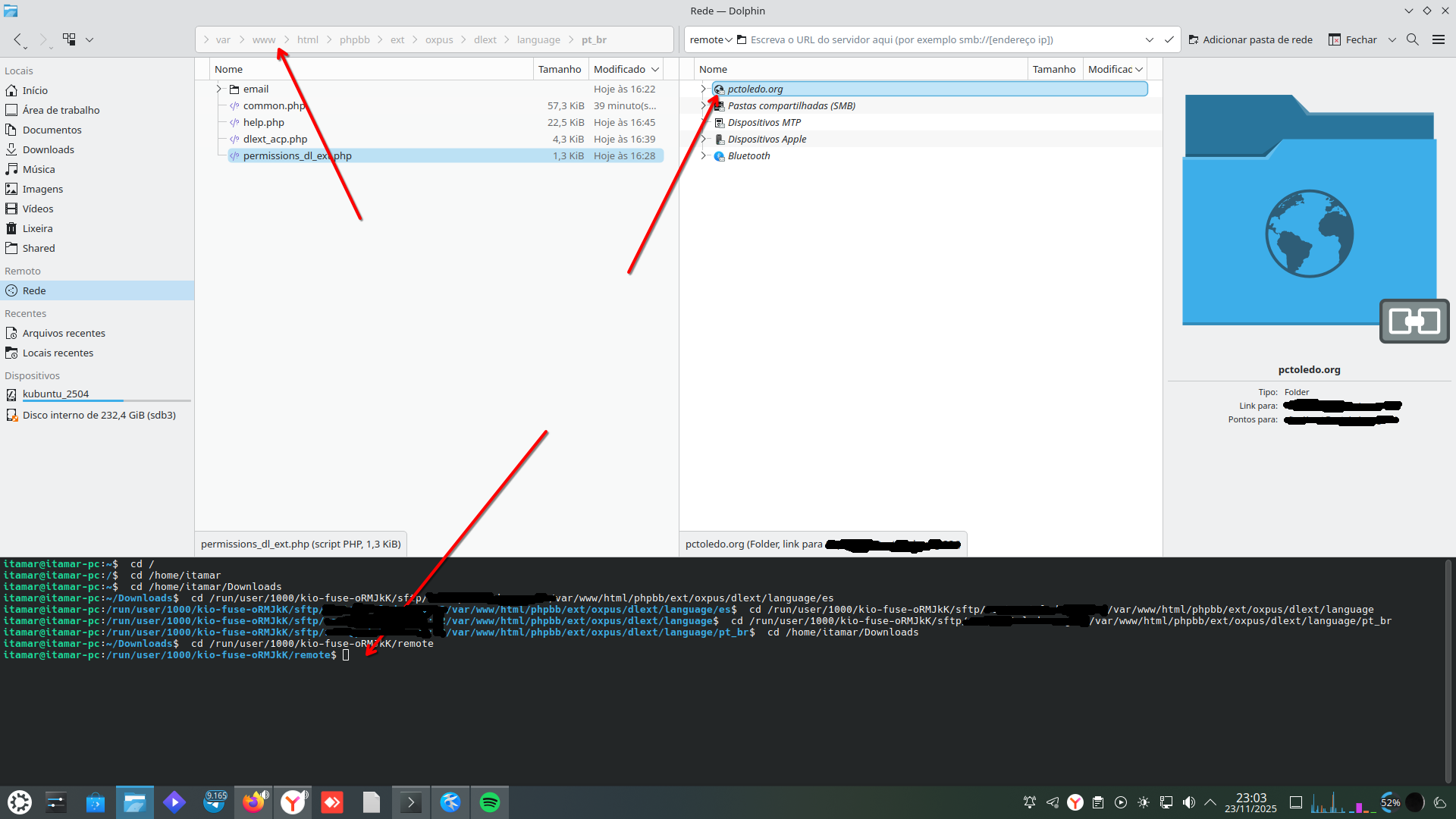Open the hamburger menu icon
The width and height of the screenshot is (1456, 819).
click(x=1438, y=39)
